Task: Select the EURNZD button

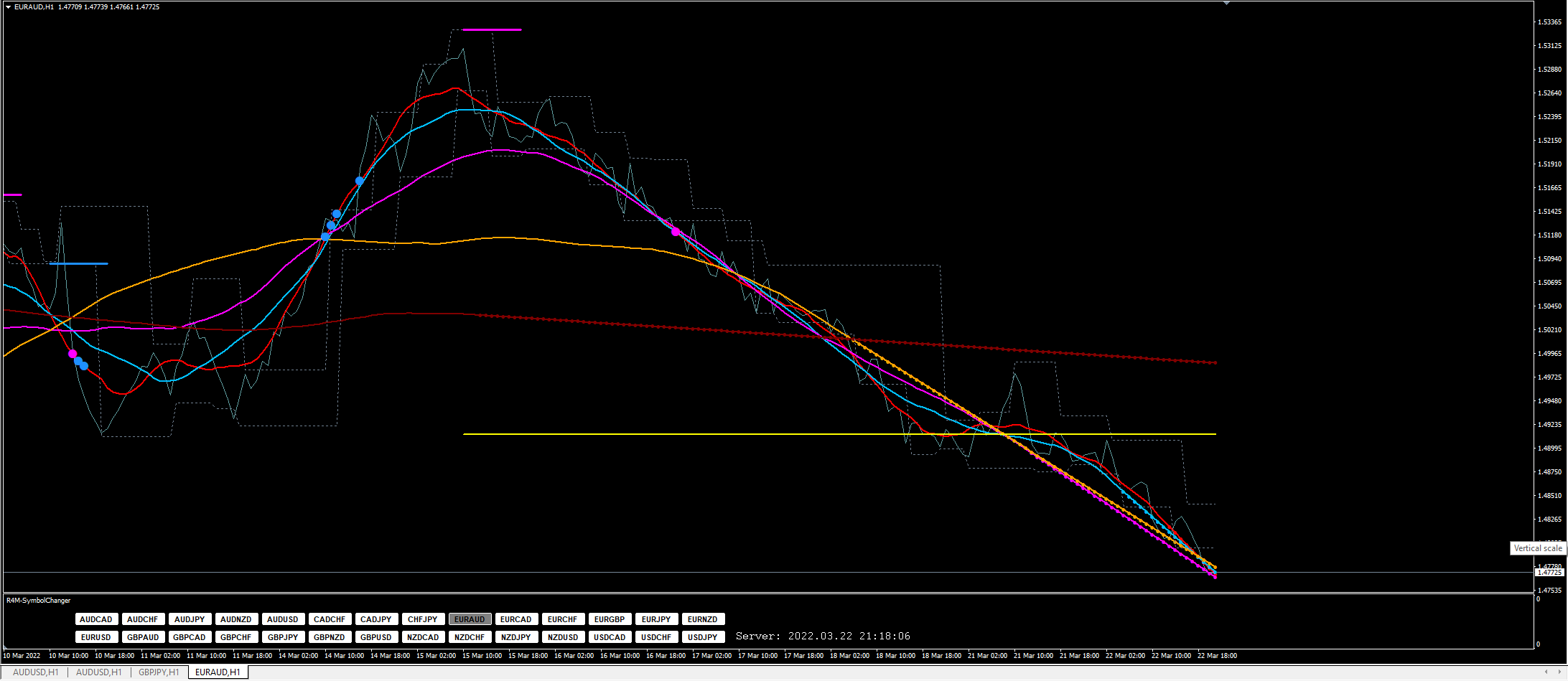Action: pos(703,619)
